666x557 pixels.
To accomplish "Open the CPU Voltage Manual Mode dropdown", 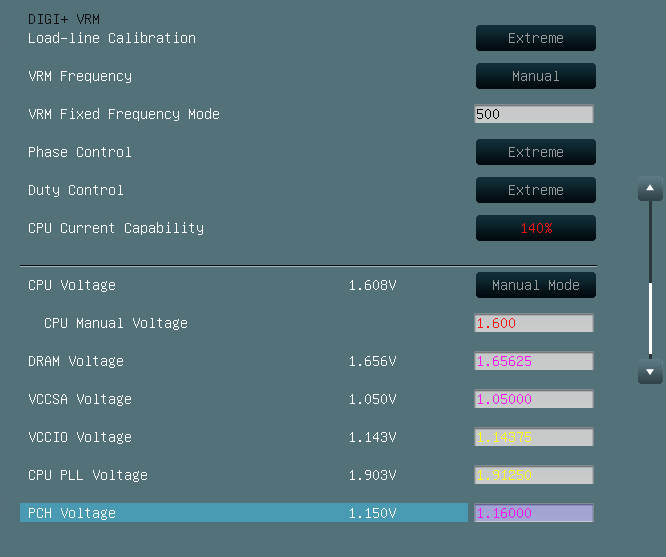I will pyautogui.click(x=536, y=285).
